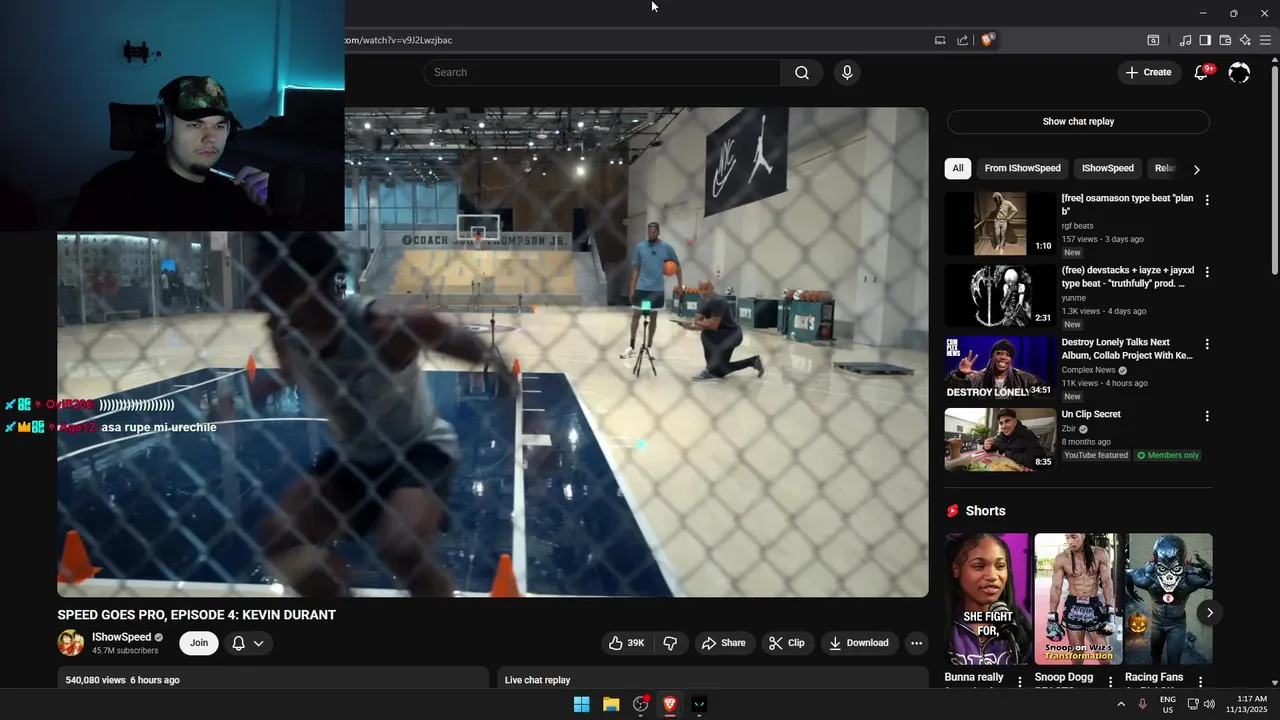This screenshot has width=1280, height=720.
Task: Click Zbir channel name
Action: (1069, 429)
